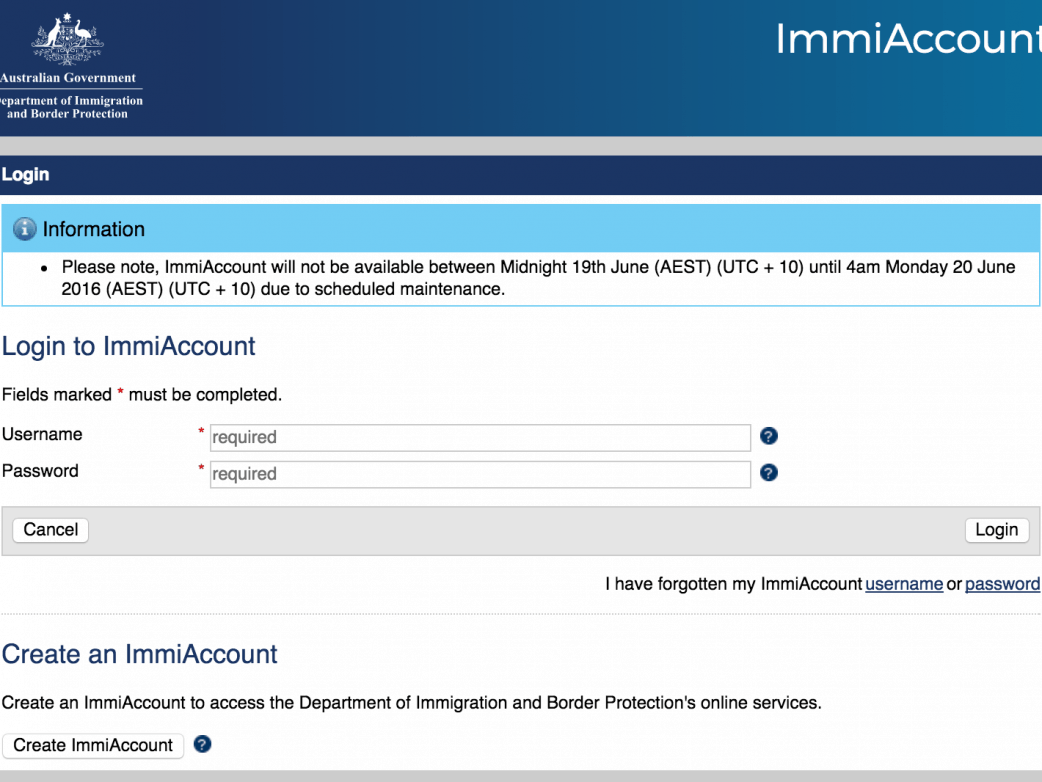The image size is (1042, 782).
Task: Open the forgotten username link
Action: pos(903,584)
